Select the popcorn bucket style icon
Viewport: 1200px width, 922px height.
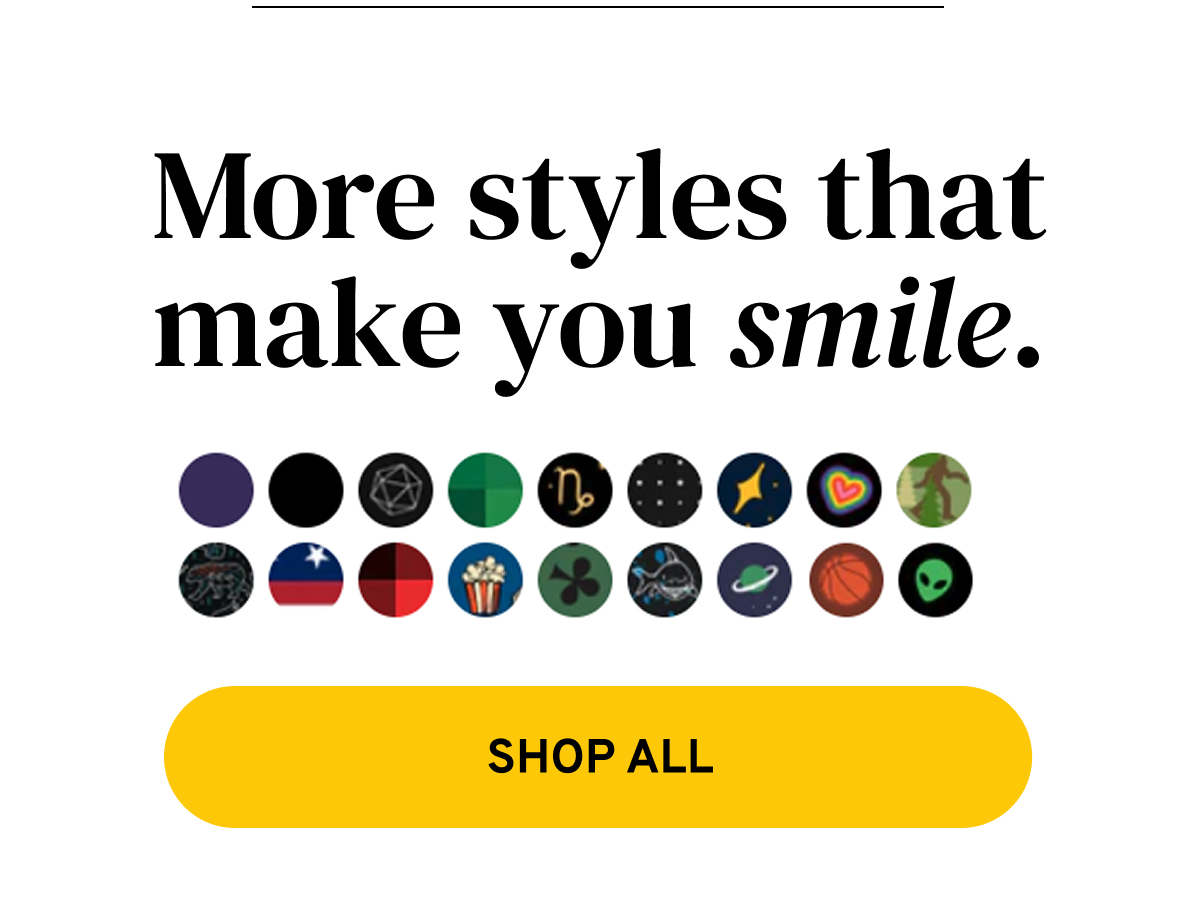click(486, 580)
